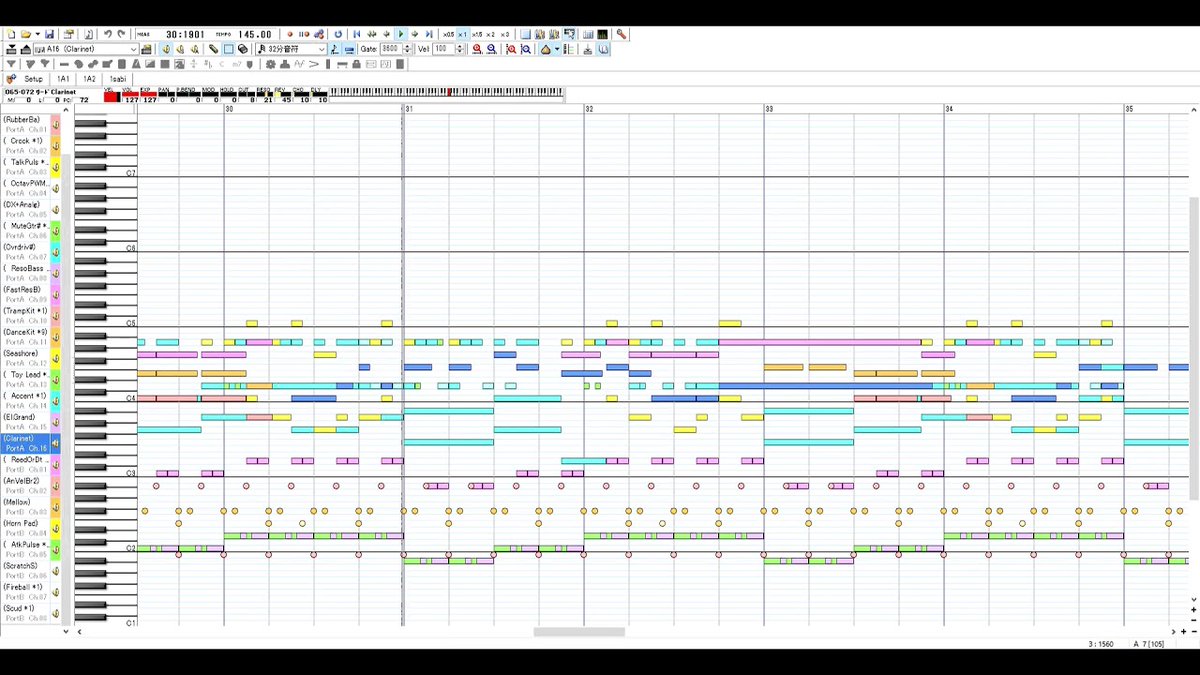Image resolution: width=1200 pixels, height=675 pixels.
Task: Click the wrench settings icon
Action: click(x=622, y=34)
